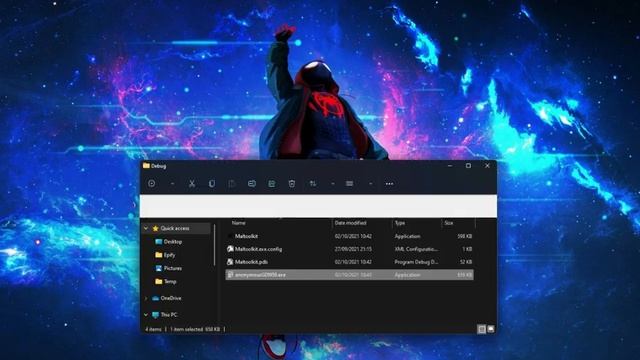
Task: Click the View layout icon
Action: tap(349, 184)
